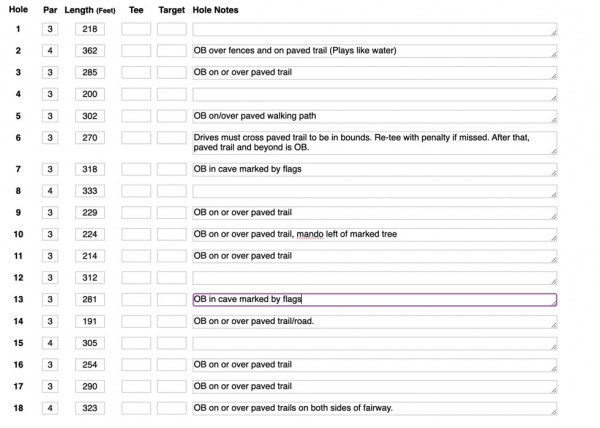Edit hole 18 notes about both sides
This screenshot has width=600, height=428.
pos(373,409)
